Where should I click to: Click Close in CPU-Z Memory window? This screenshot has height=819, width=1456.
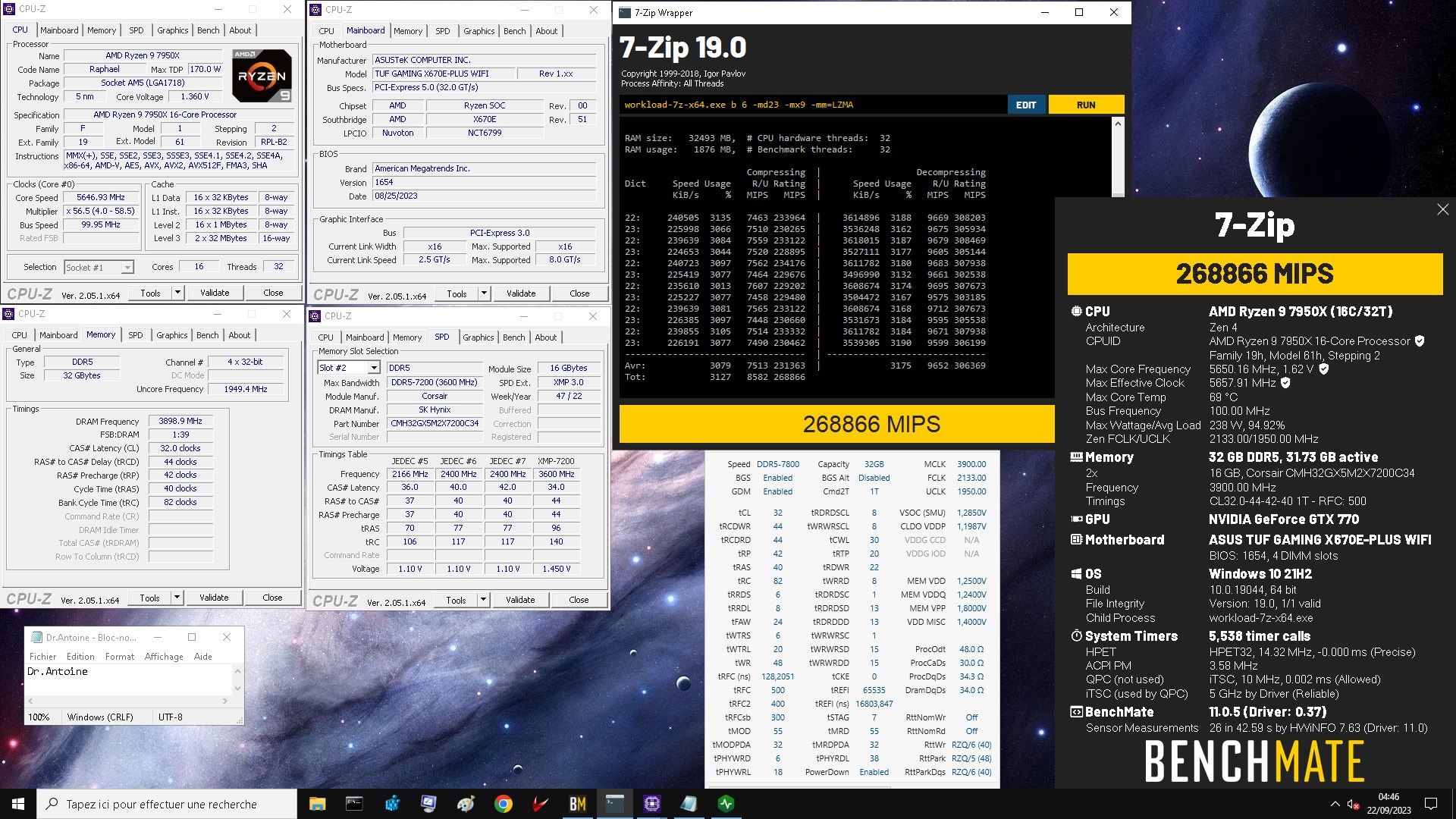coord(272,598)
